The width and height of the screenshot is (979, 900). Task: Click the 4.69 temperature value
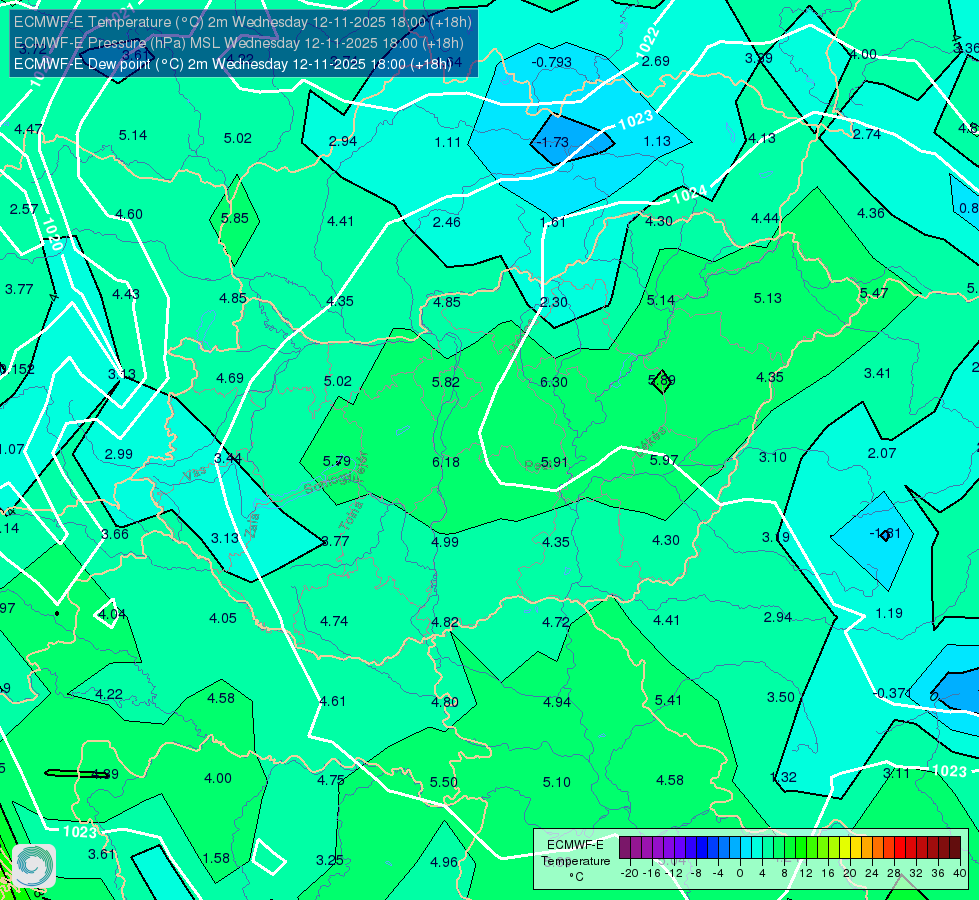pyautogui.click(x=230, y=378)
